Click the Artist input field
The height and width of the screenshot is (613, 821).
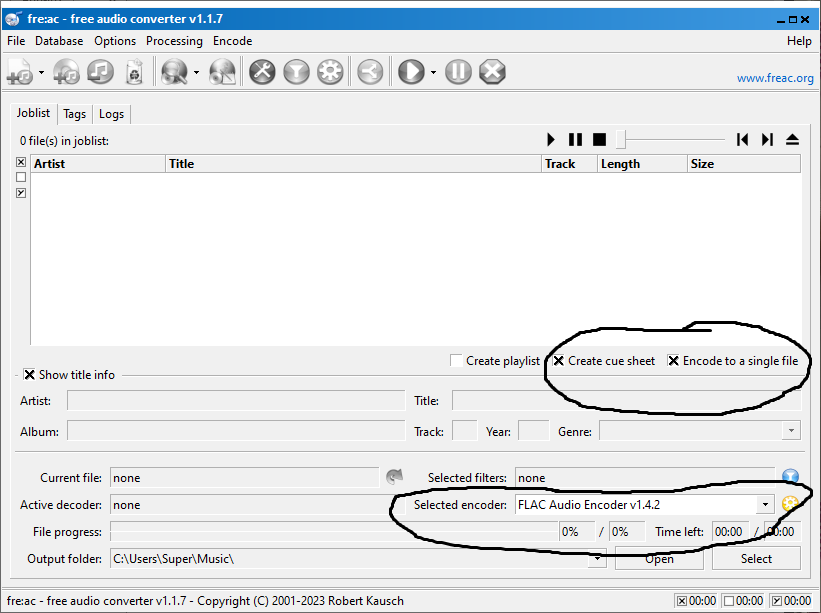coord(236,401)
